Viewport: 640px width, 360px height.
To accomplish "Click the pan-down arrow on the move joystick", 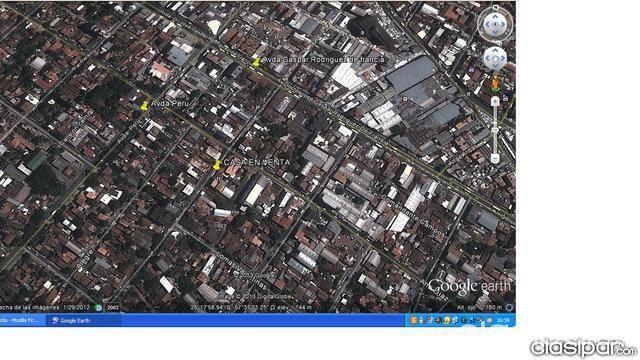I will 495,66.
